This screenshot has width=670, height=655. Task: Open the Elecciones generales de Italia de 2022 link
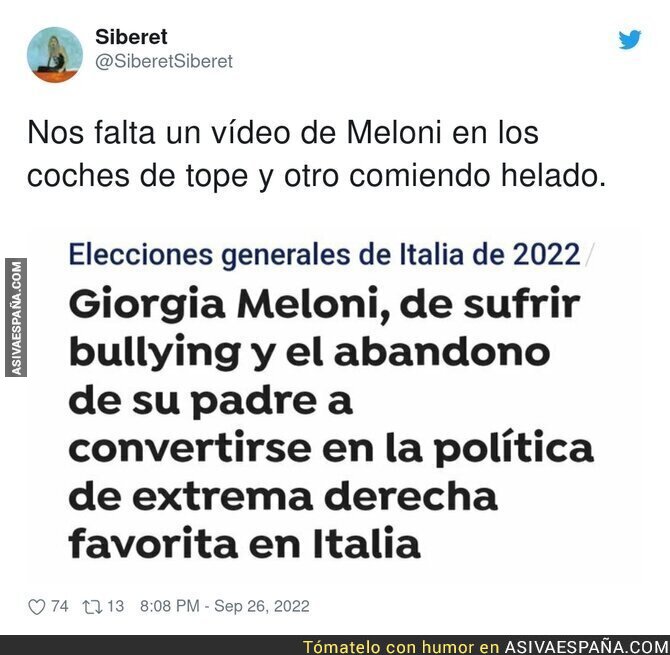324,255
